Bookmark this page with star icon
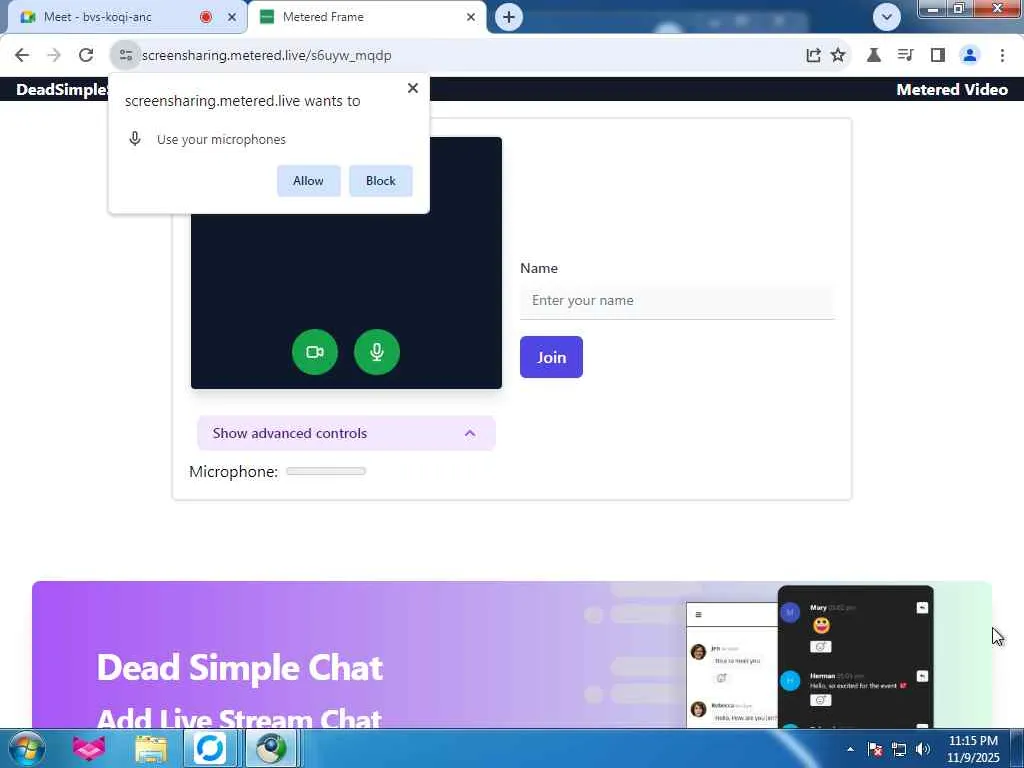 (838, 56)
